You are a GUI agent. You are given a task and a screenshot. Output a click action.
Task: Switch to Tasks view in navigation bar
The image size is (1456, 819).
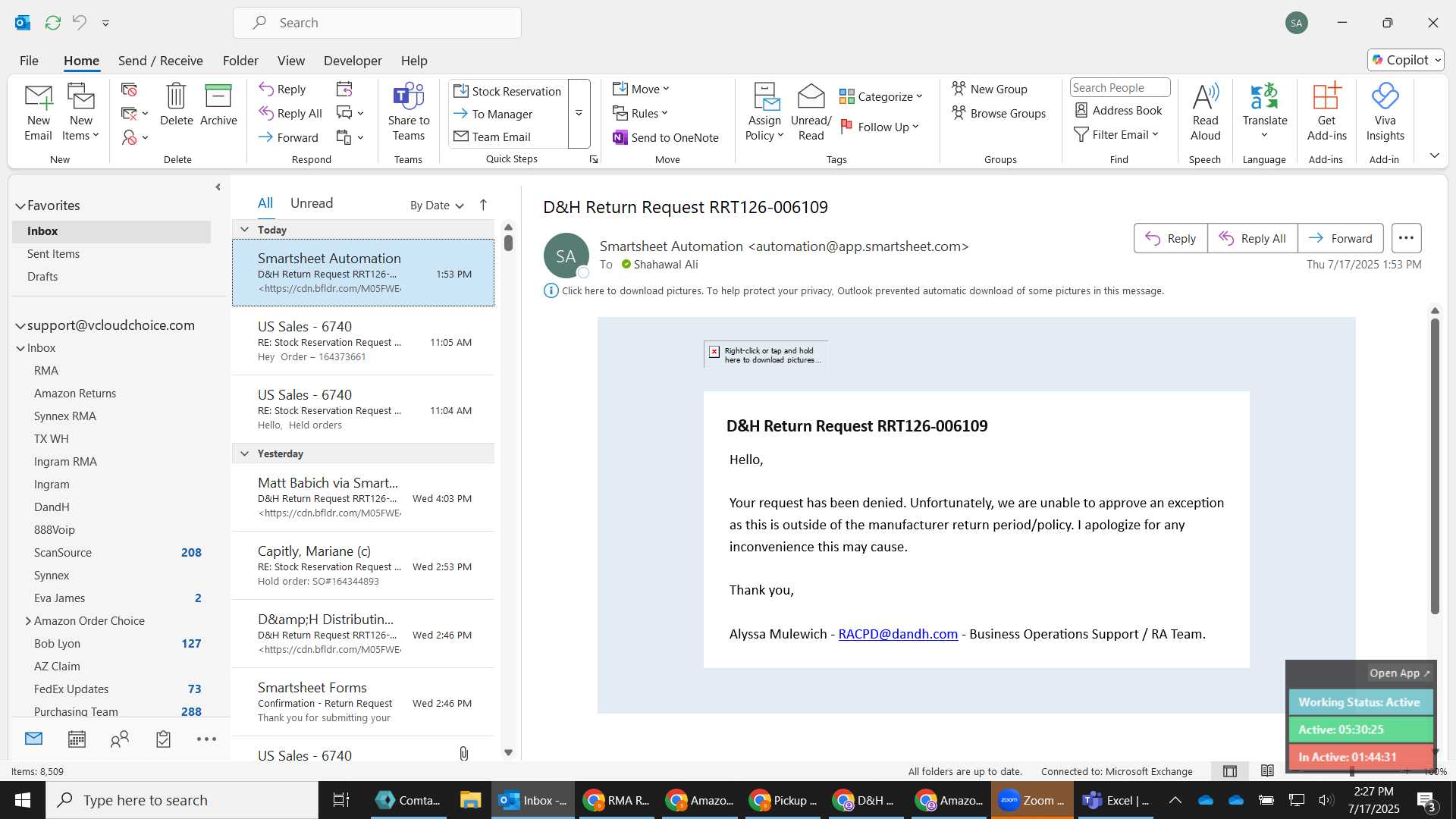163,739
